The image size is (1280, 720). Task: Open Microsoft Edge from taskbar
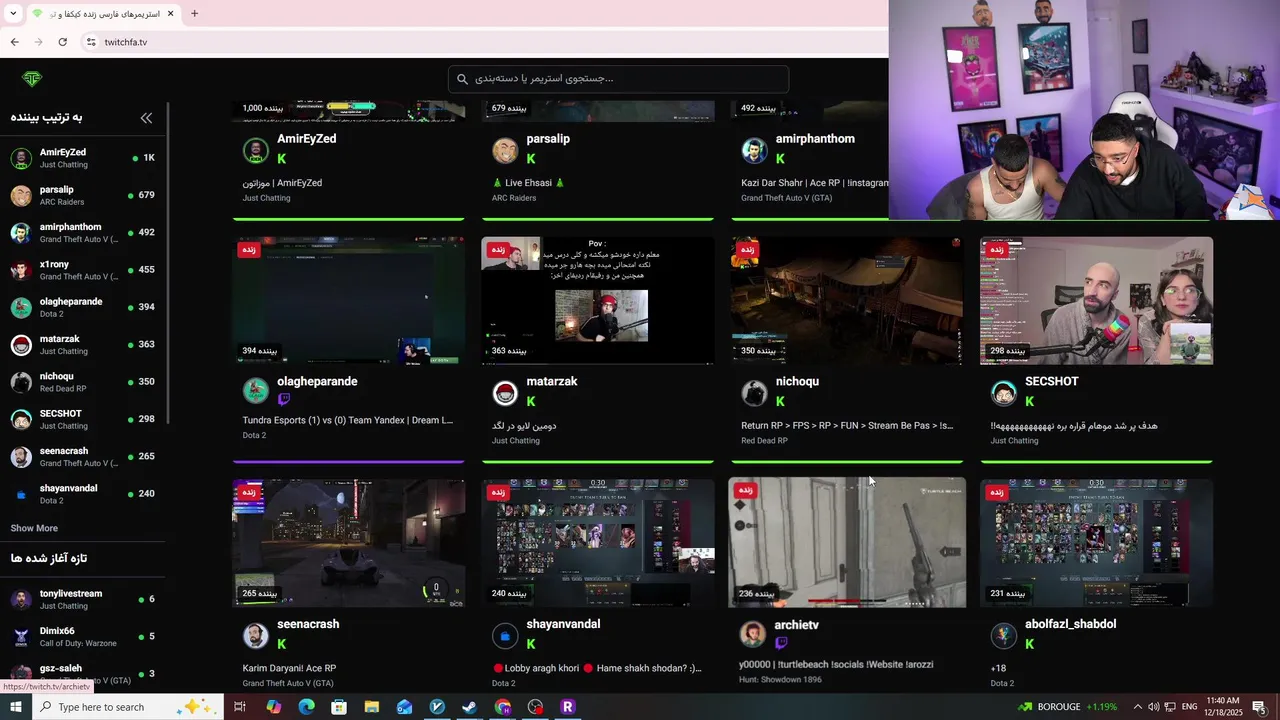(x=306, y=707)
